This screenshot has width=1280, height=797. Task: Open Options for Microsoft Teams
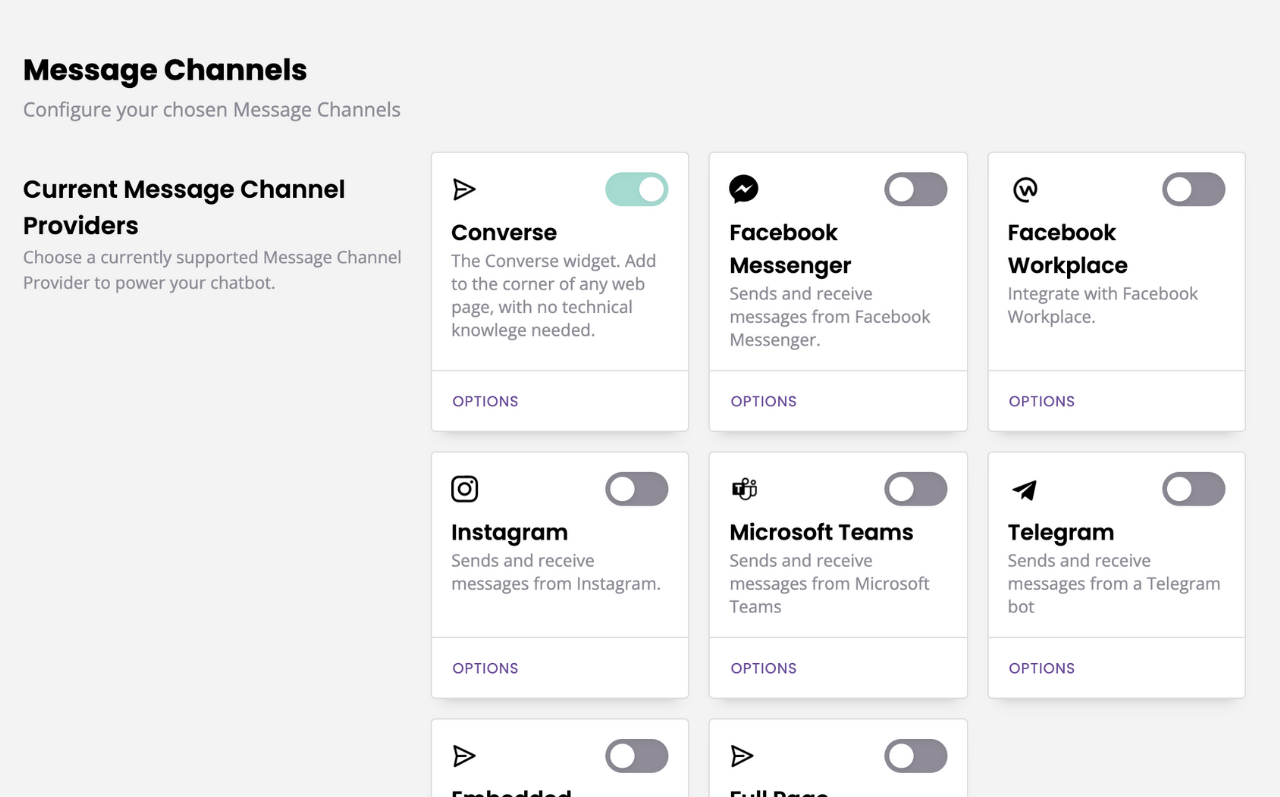763,668
